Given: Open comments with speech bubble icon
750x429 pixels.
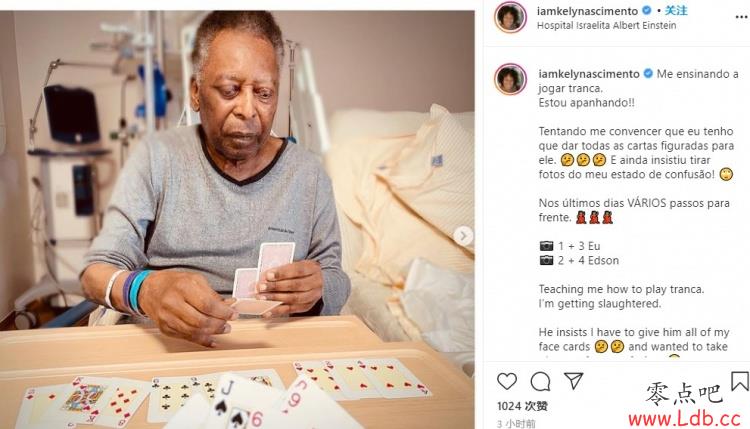Looking at the screenshot, I should click(x=540, y=382).
